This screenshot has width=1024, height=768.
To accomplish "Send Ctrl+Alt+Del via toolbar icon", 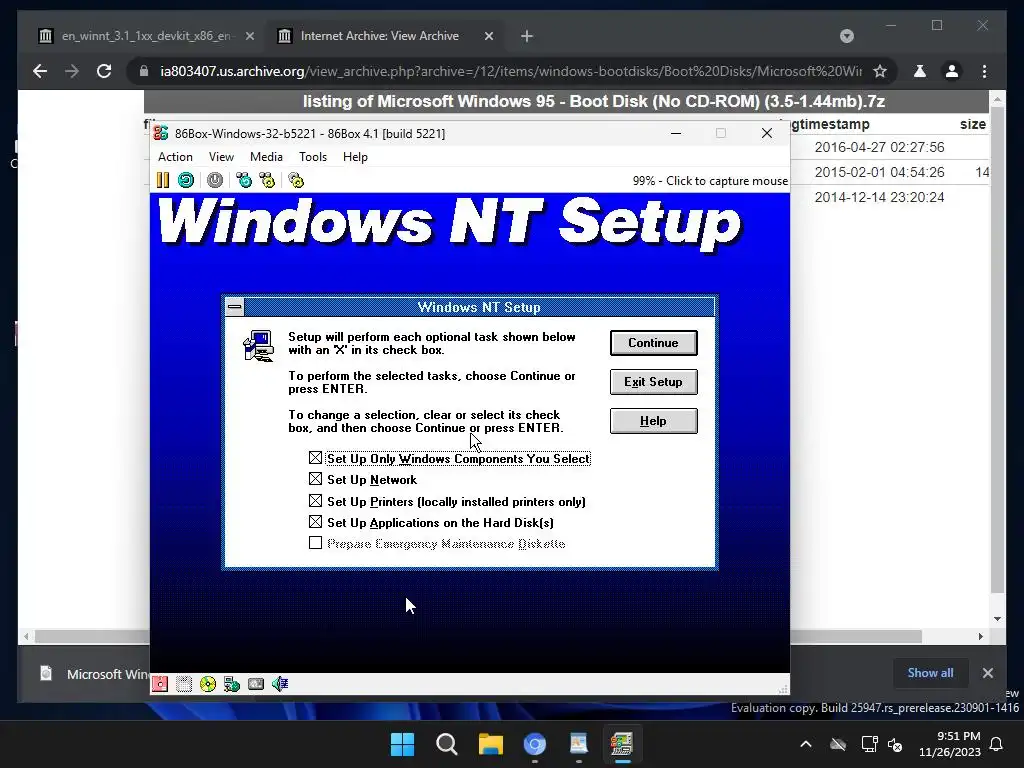I will click(x=244, y=180).
